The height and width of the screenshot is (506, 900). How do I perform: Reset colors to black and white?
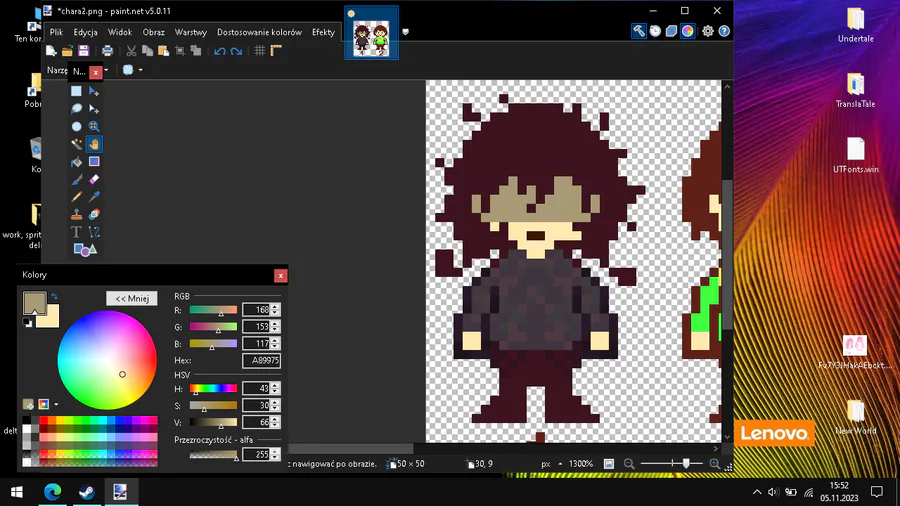coord(27,322)
